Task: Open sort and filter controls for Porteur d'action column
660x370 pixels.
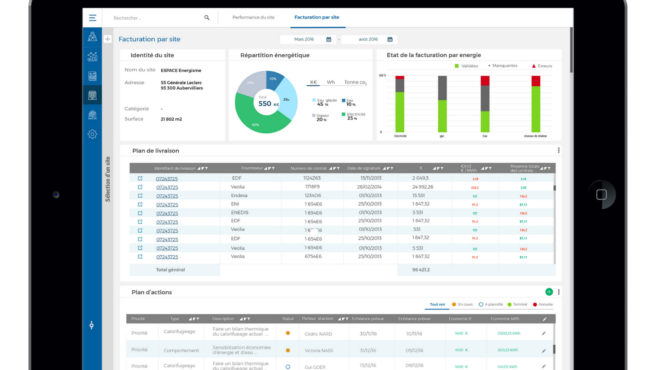Action: 343,319
